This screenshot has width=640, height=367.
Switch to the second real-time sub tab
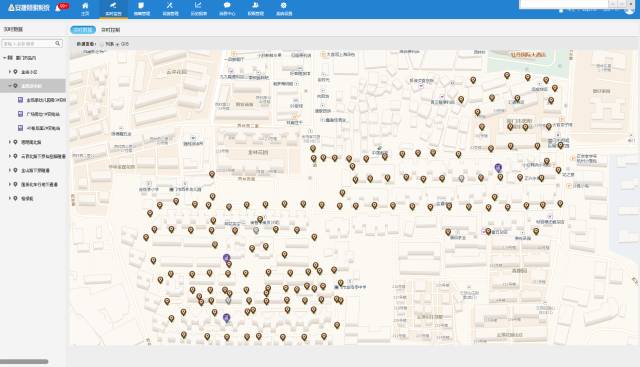(x=111, y=30)
